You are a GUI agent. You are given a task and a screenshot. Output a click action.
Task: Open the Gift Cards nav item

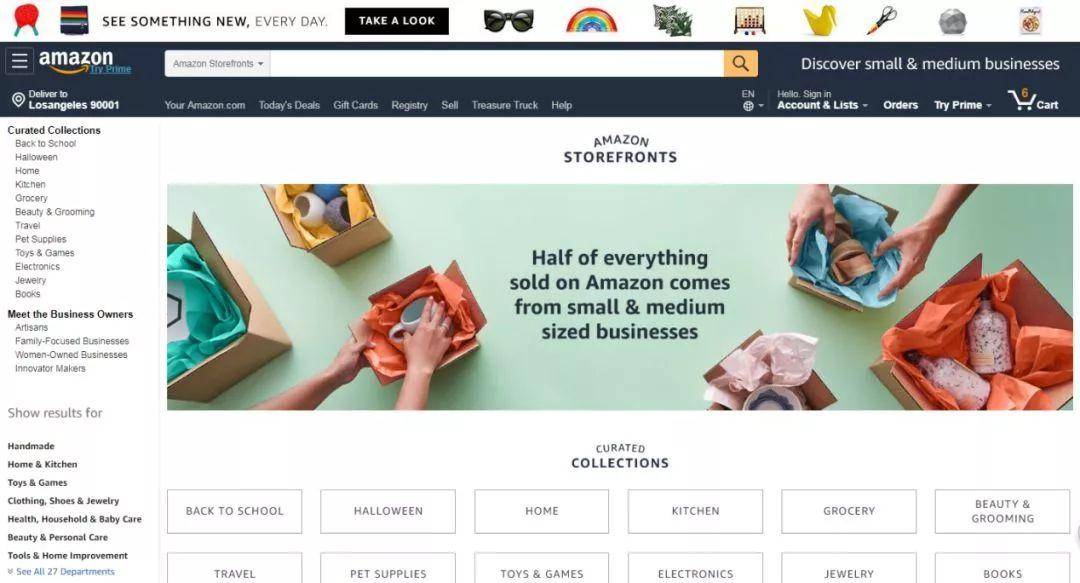click(355, 105)
